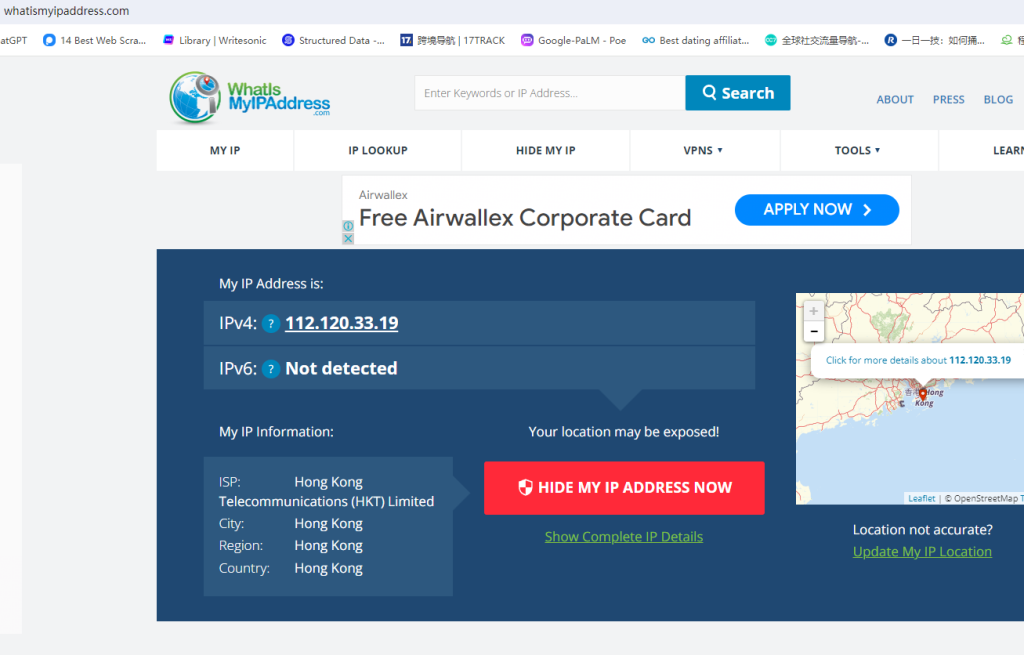1024x655 pixels.
Task: Open the IP LOOKUP navigation tab
Action: pyautogui.click(x=377, y=151)
